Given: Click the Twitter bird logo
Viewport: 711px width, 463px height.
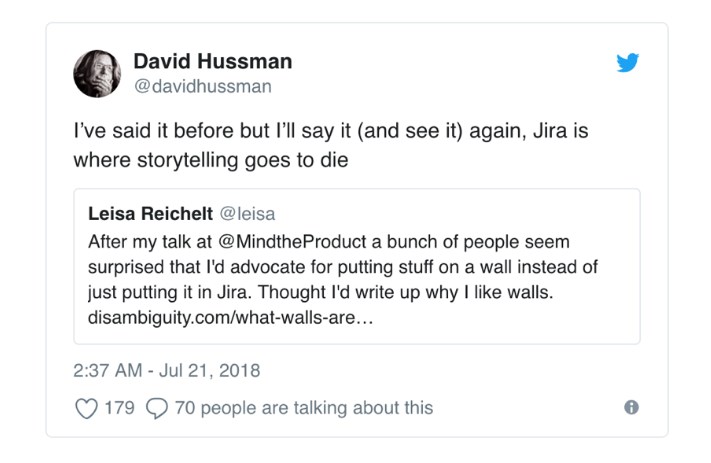Looking at the screenshot, I should pos(628,64).
